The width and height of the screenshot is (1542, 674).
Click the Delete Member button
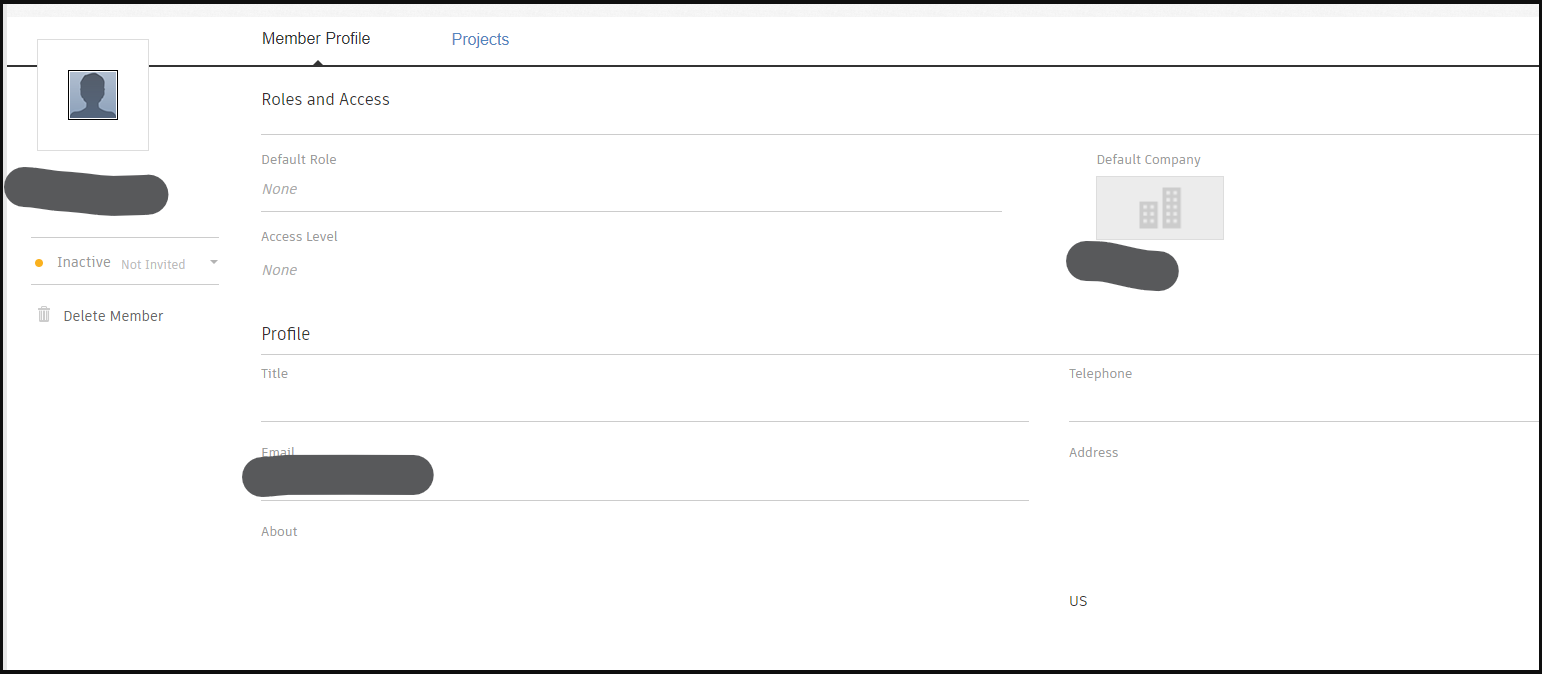(x=113, y=316)
